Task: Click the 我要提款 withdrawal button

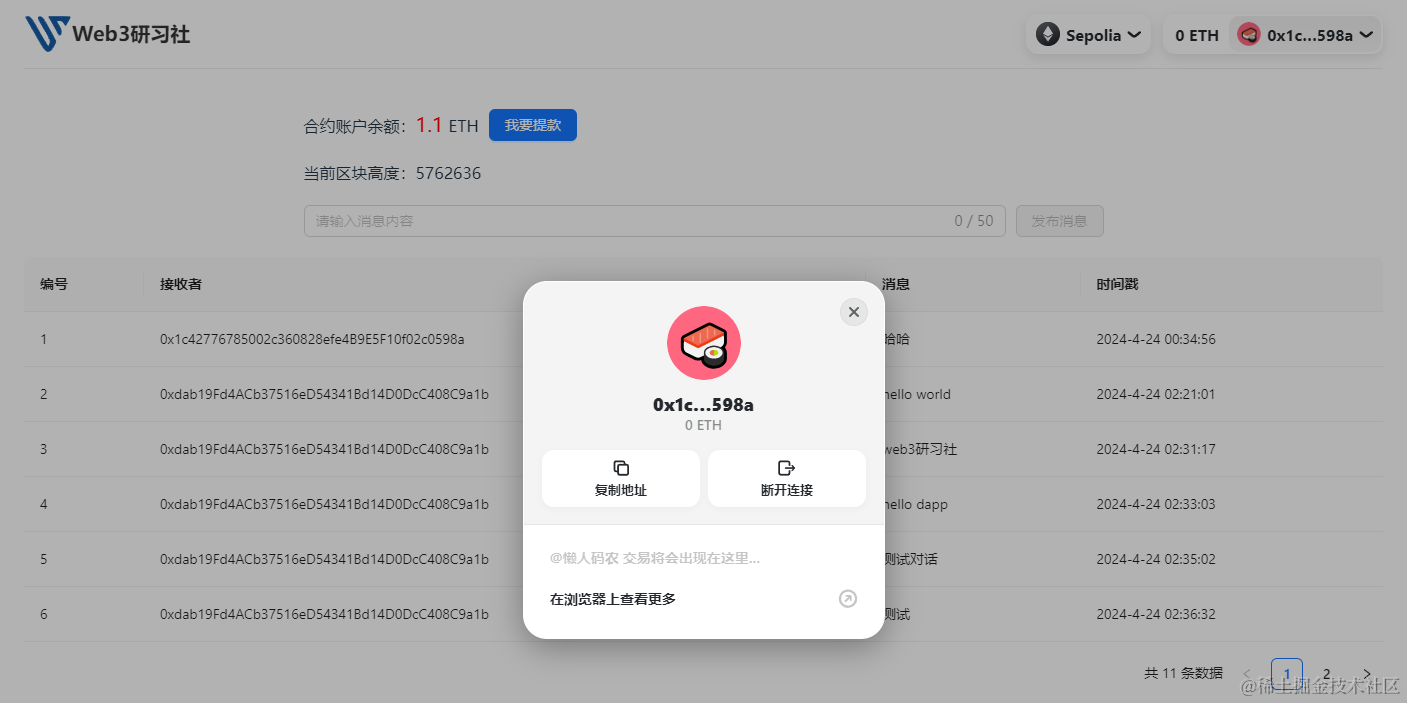Action: pos(532,124)
